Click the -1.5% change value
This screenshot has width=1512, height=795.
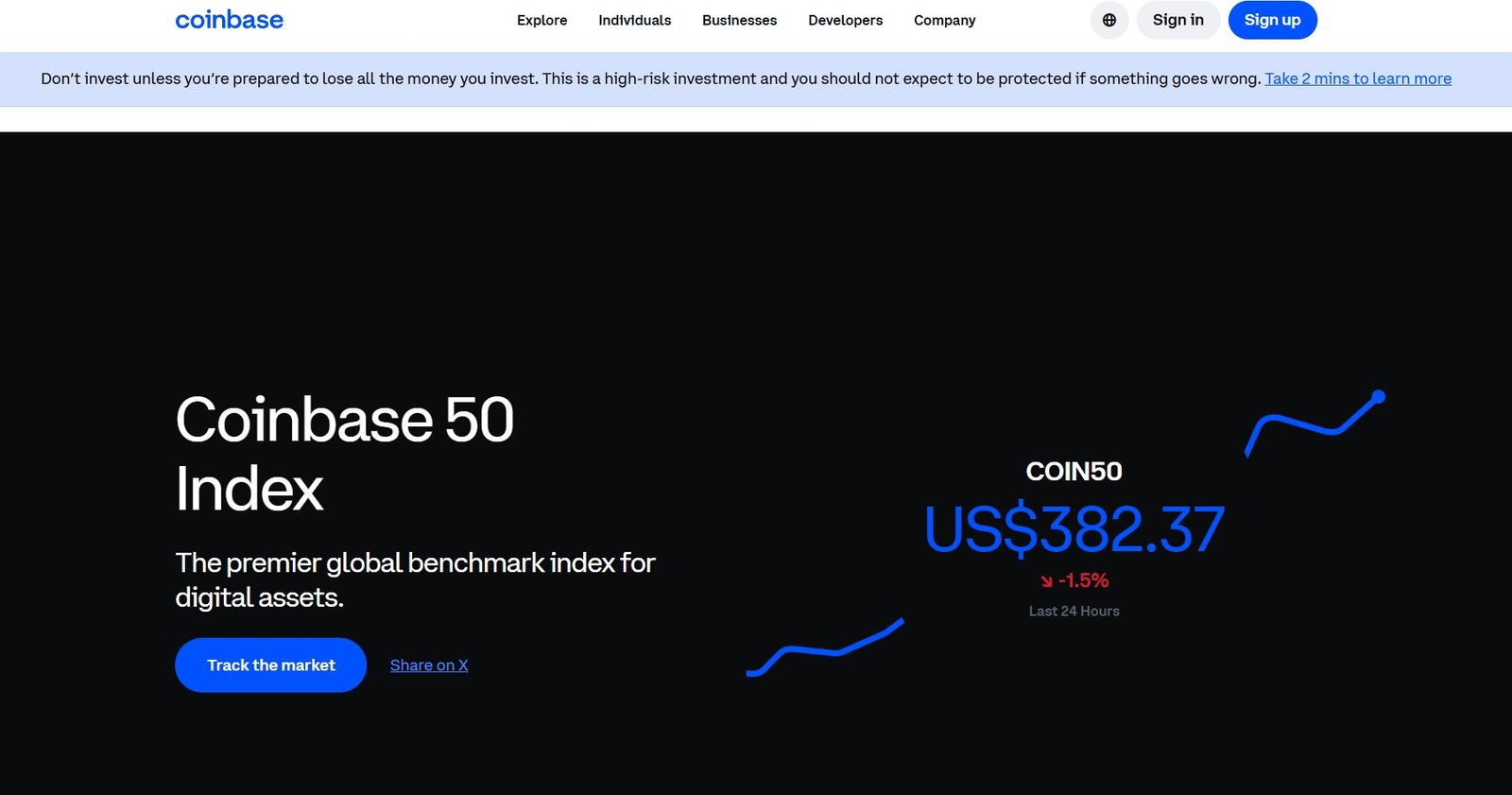tap(1083, 580)
